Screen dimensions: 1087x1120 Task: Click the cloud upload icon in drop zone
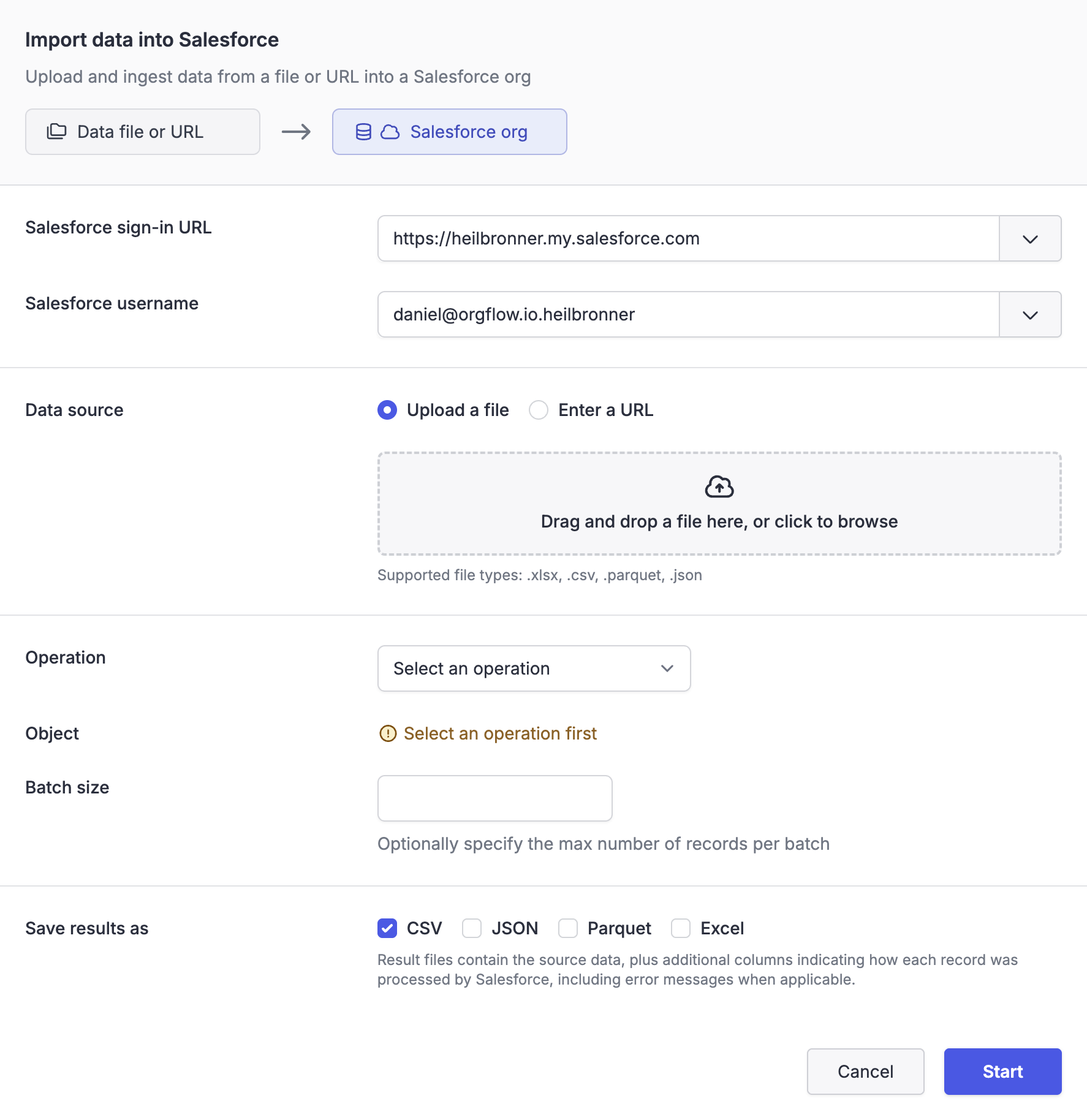click(719, 487)
